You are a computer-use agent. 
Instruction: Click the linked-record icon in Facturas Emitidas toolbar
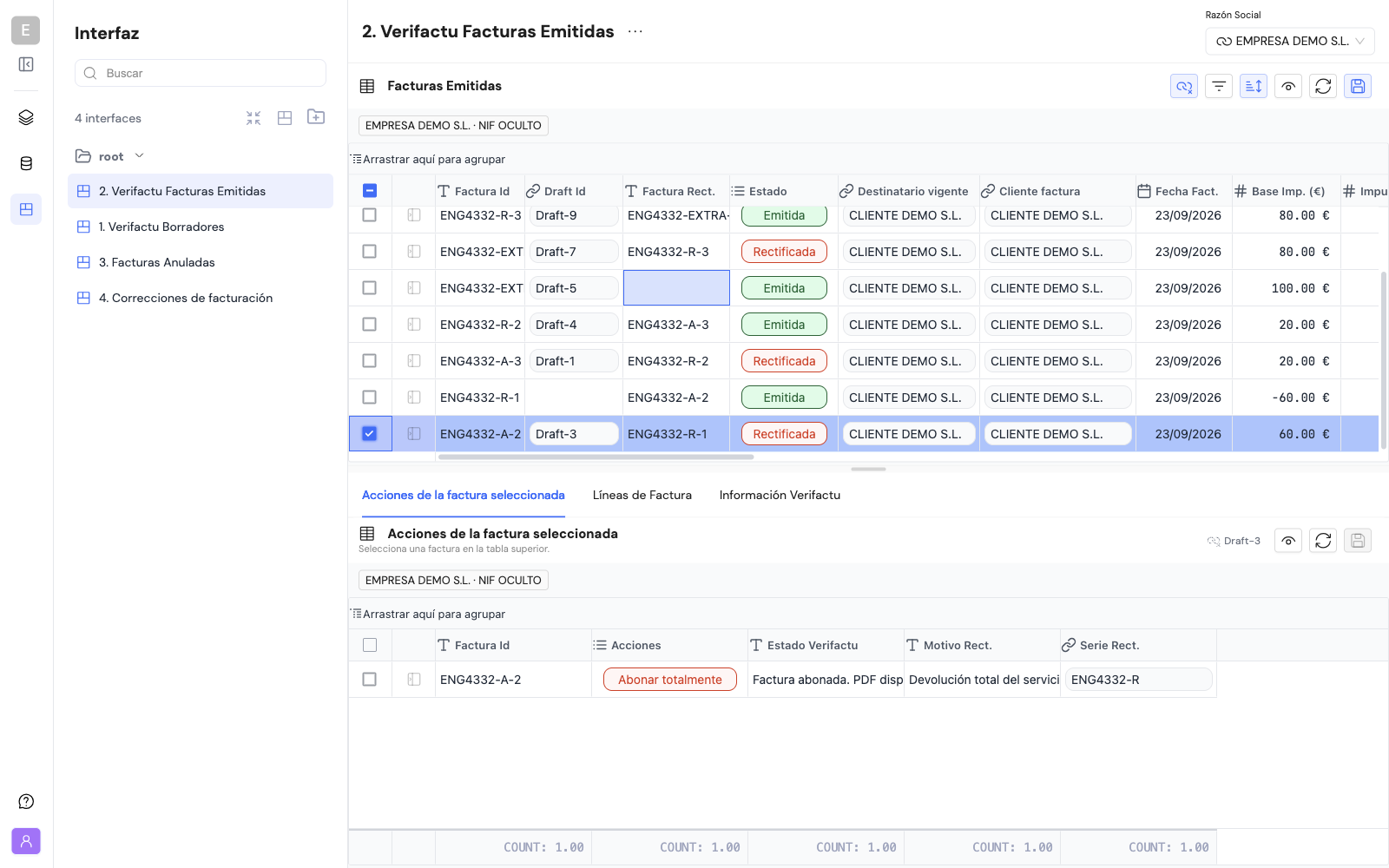coord(1184,86)
